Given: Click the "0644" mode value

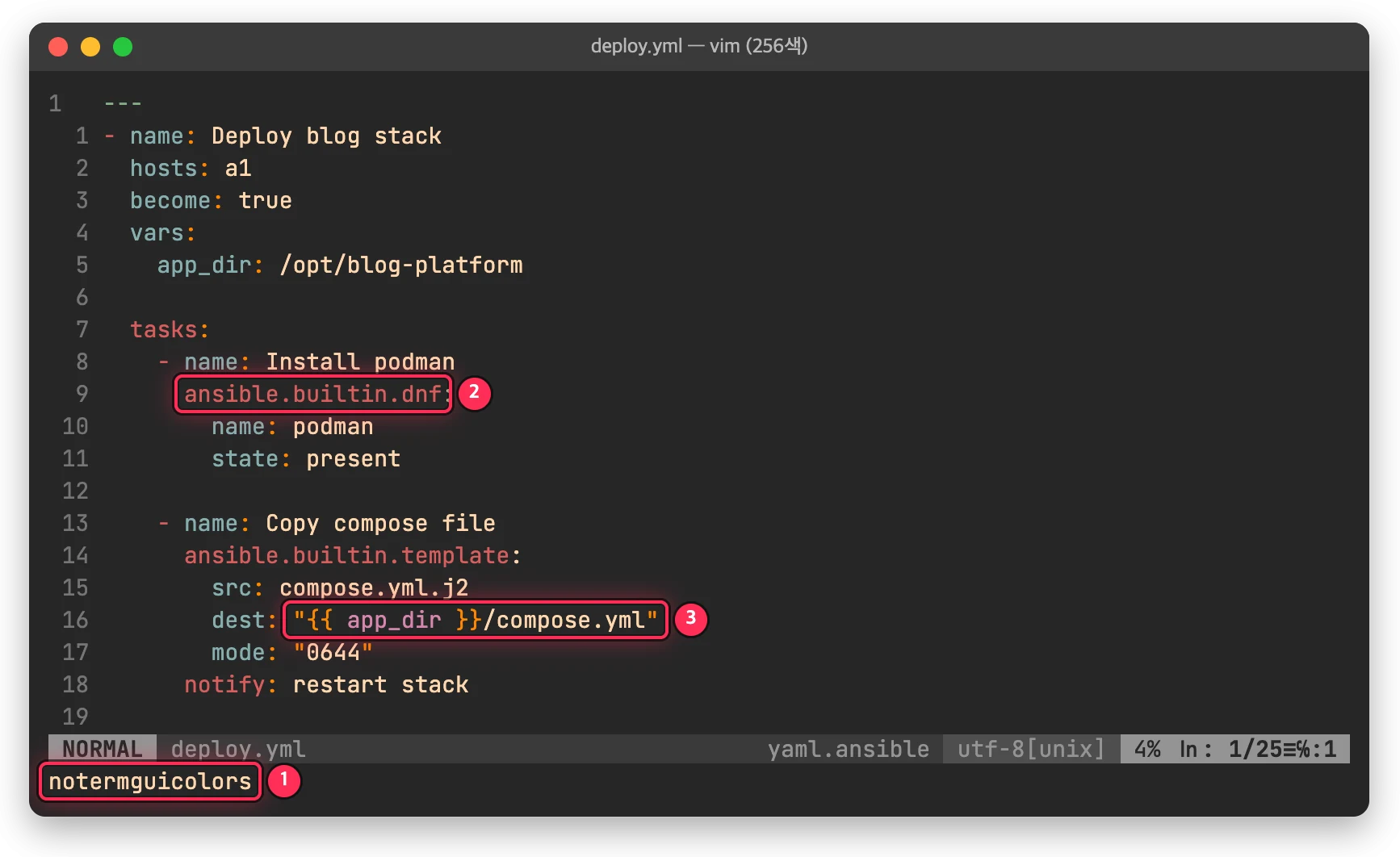Looking at the screenshot, I should 333,652.
